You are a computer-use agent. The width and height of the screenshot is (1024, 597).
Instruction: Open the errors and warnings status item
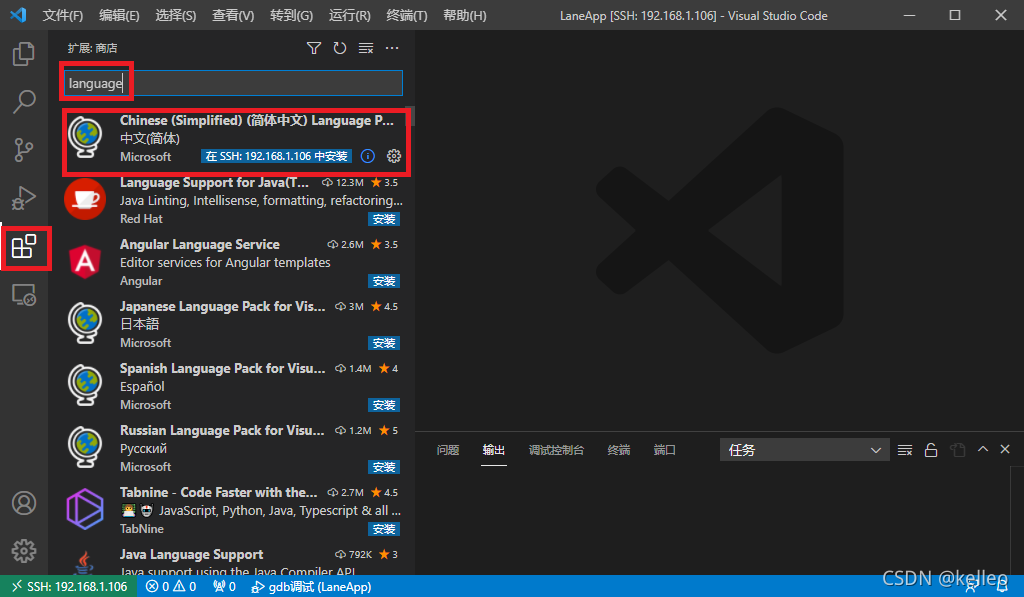point(170,587)
